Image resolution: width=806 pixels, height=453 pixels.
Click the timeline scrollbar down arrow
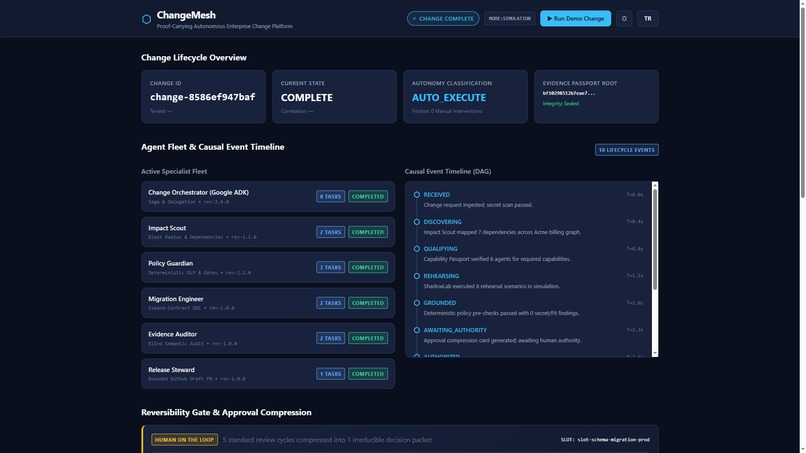(654, 353)
